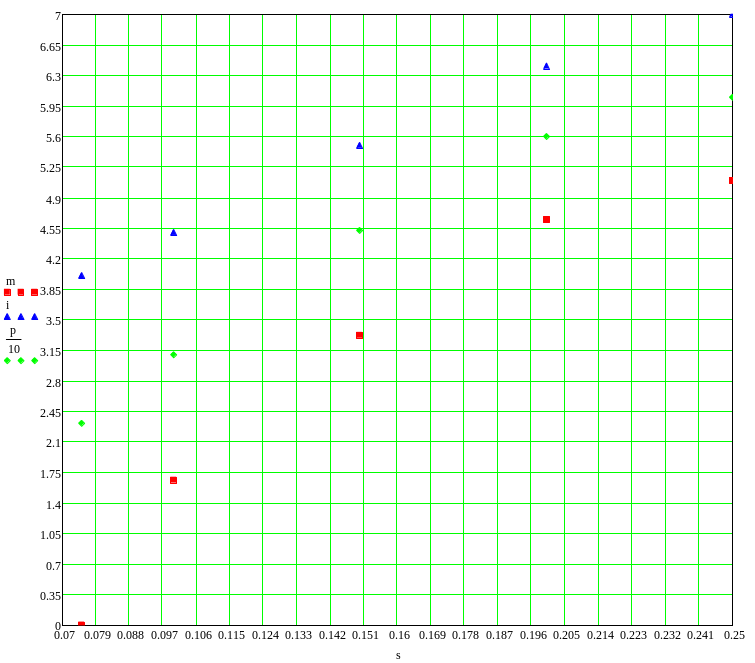The width and height of the screenshot is (755, 663).
Task: Click the x-axis value 0.097
Action: [x=164, y=635]
